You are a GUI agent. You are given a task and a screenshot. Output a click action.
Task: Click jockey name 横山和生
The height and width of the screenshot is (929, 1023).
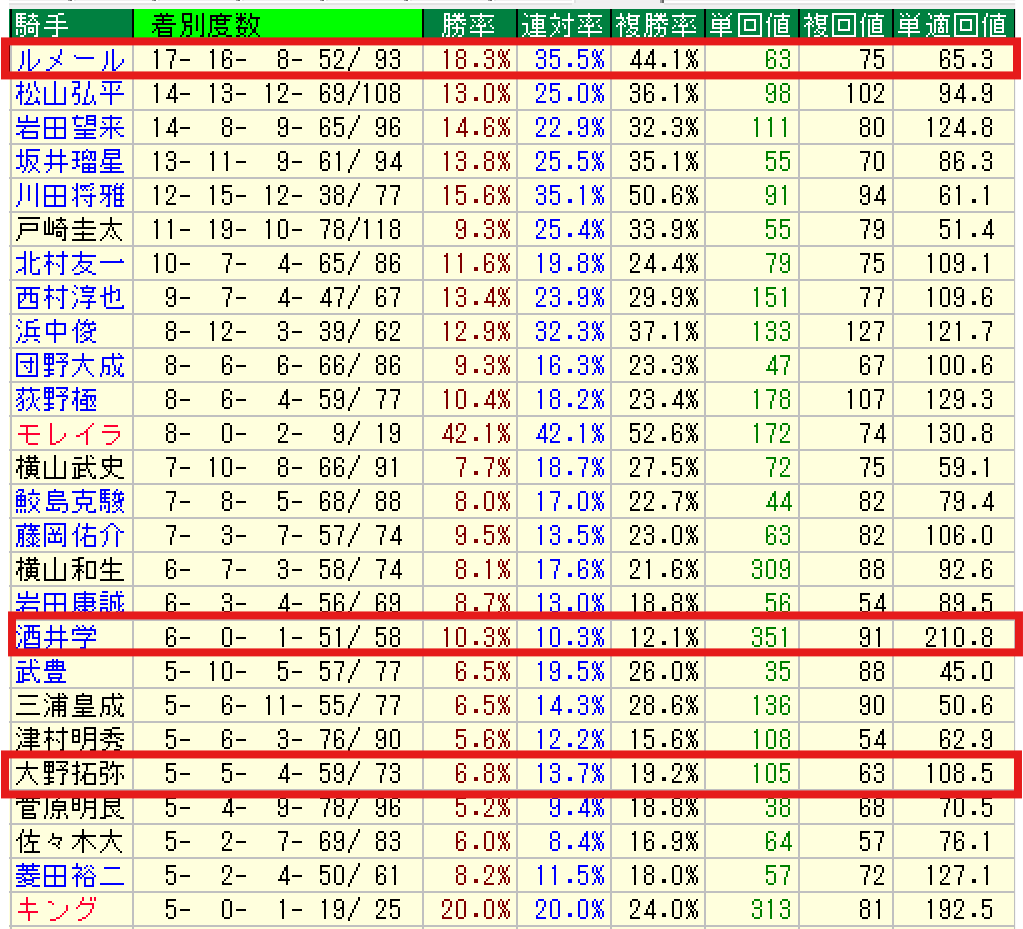[70, 569]
